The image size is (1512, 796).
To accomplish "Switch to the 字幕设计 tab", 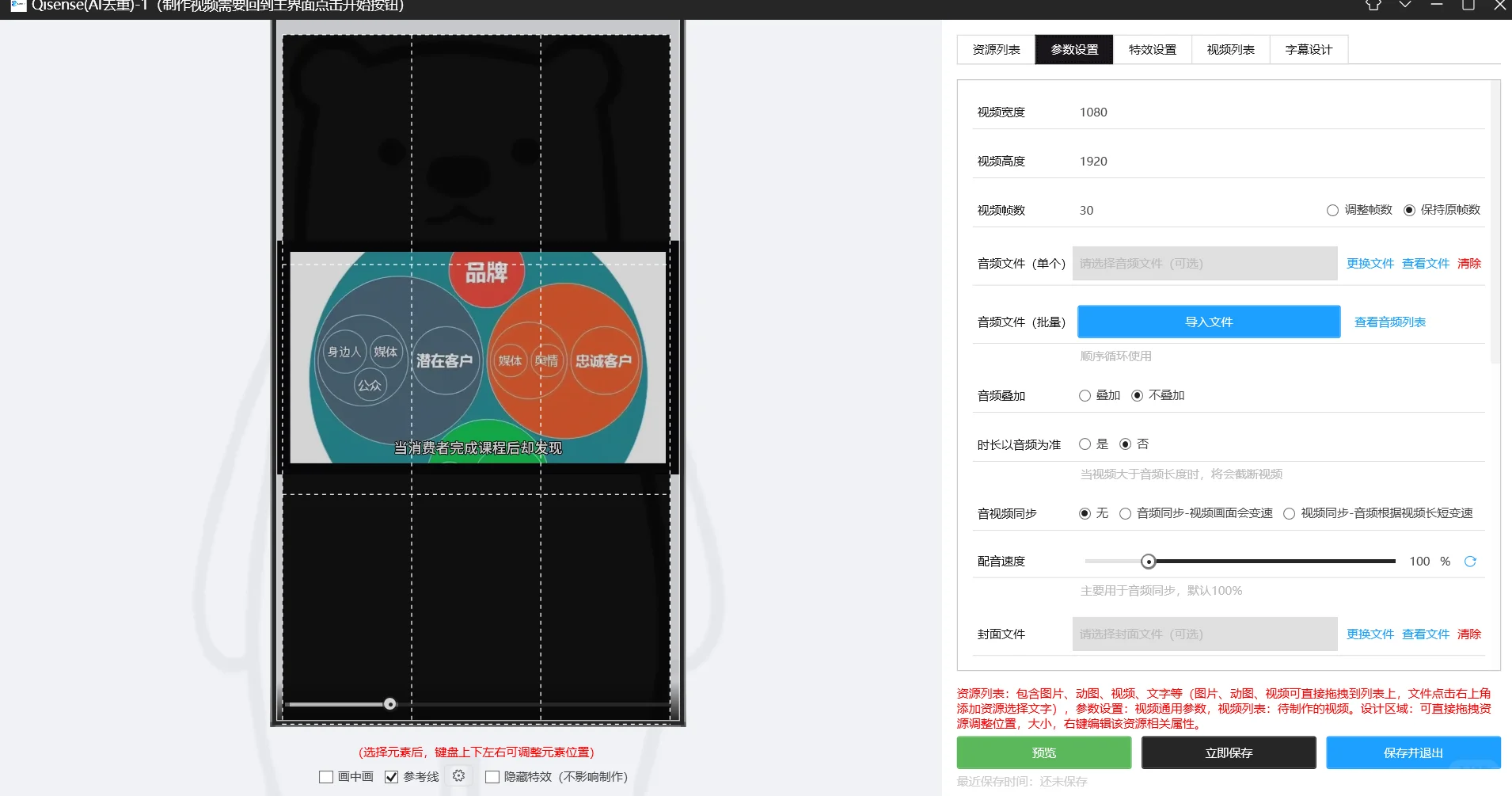I will coord(1307,49).
